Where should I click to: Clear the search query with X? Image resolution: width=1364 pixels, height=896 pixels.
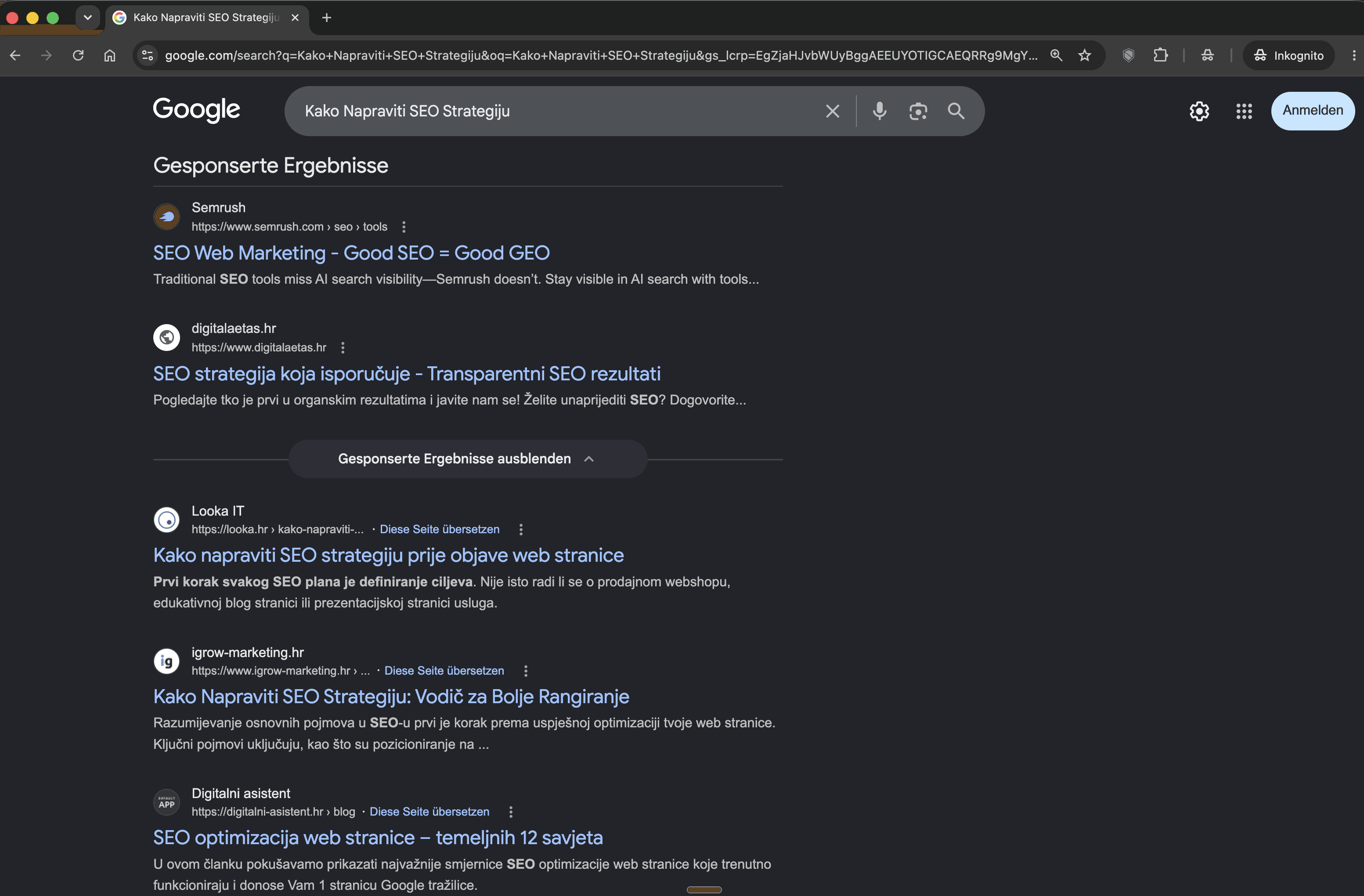point(833,111)
